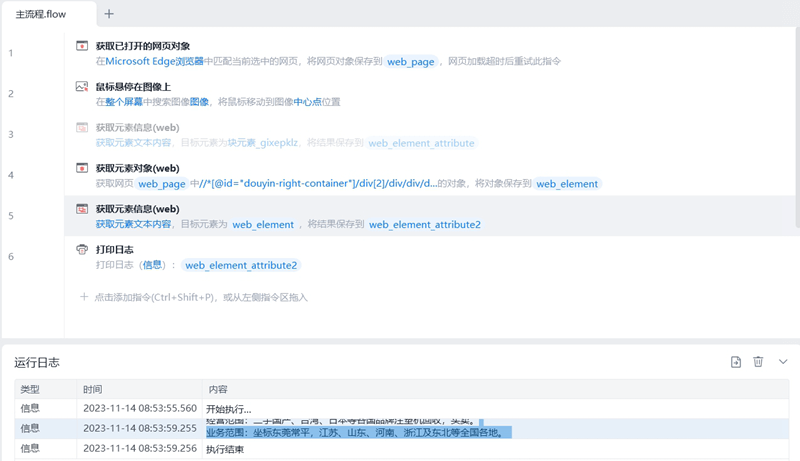Open the 主流程.flow tab
800x461 pixels.
point(41,14)
